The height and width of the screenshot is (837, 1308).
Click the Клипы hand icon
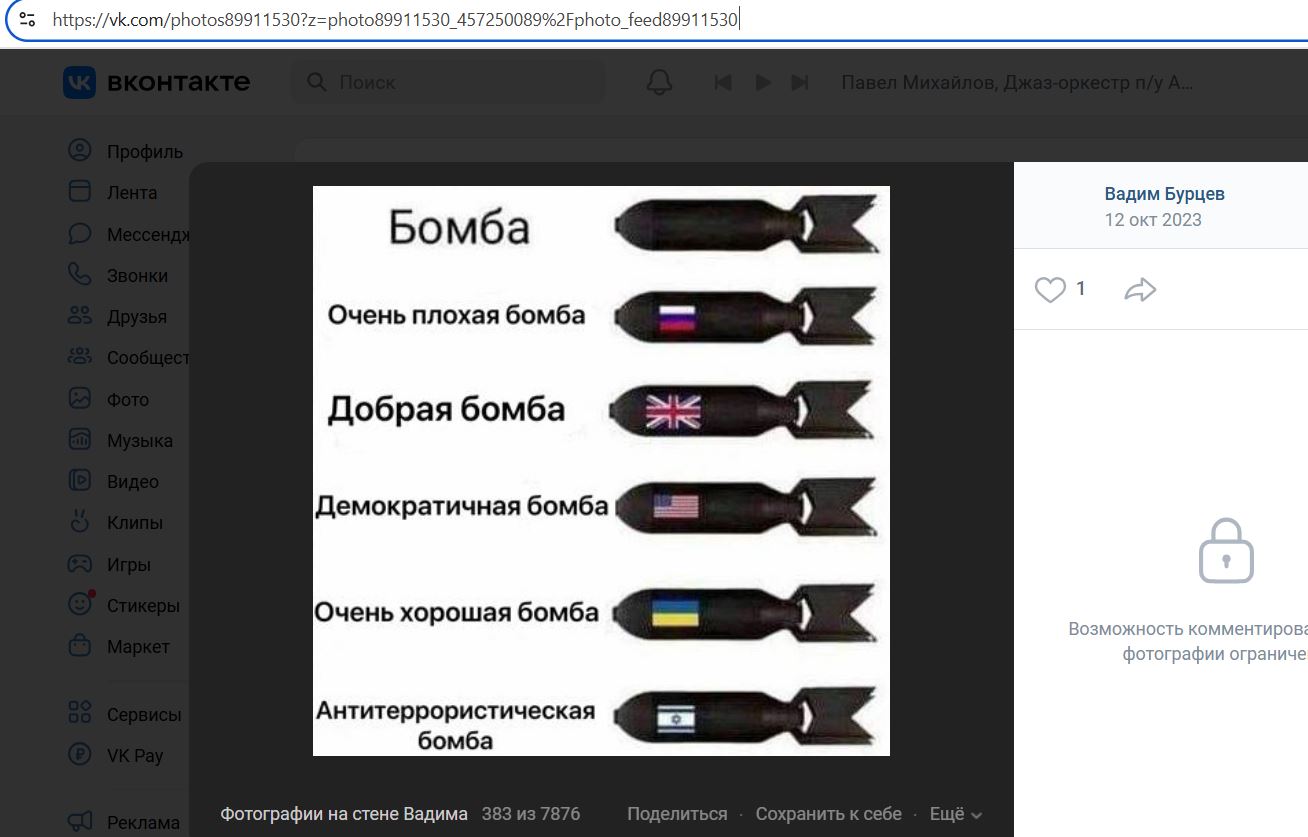[x=79, y=522]
